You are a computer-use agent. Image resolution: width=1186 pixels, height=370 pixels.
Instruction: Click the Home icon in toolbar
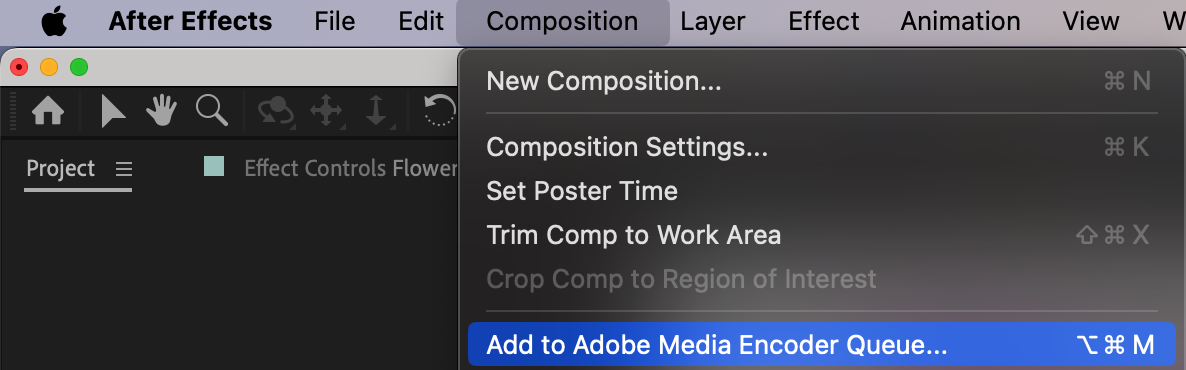coord(48,112)
